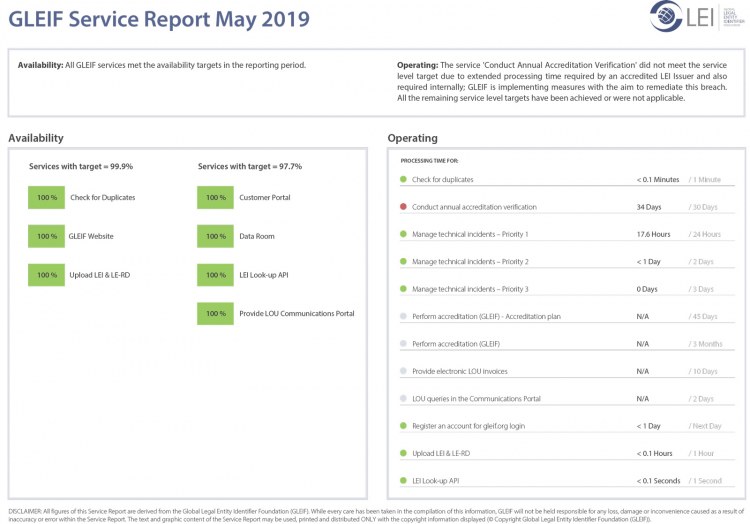Viewport: 750px width, 524px height.
Task: Click the green 100 % box for GLEIF Website
Action: 46,236
